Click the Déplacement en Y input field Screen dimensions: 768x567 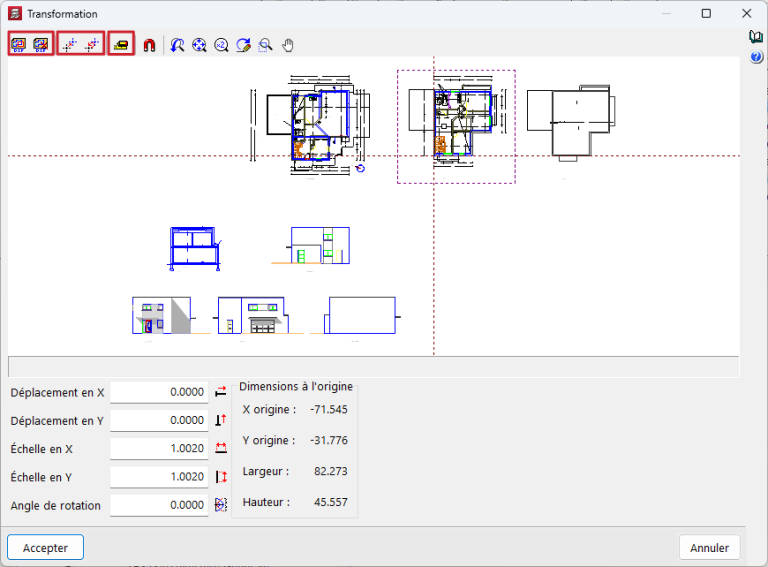pyautogui.click(x=159, y=420)
